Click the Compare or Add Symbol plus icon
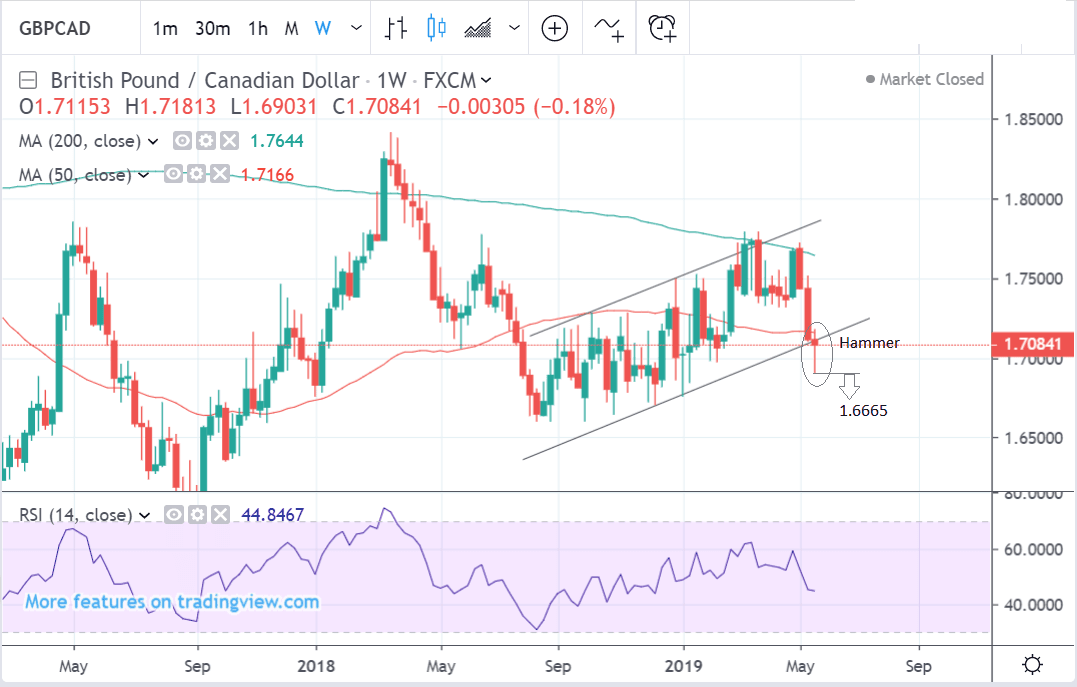The image size is (1077, 687). pos(554,28)
